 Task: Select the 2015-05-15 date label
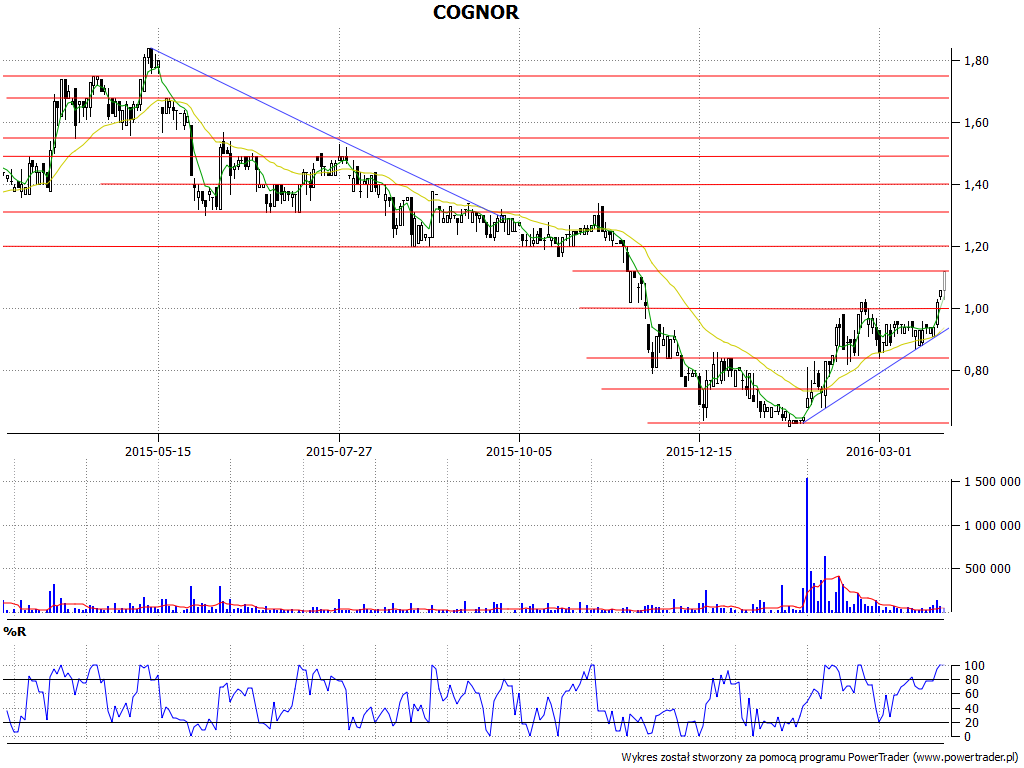click(x=158, y=451)
